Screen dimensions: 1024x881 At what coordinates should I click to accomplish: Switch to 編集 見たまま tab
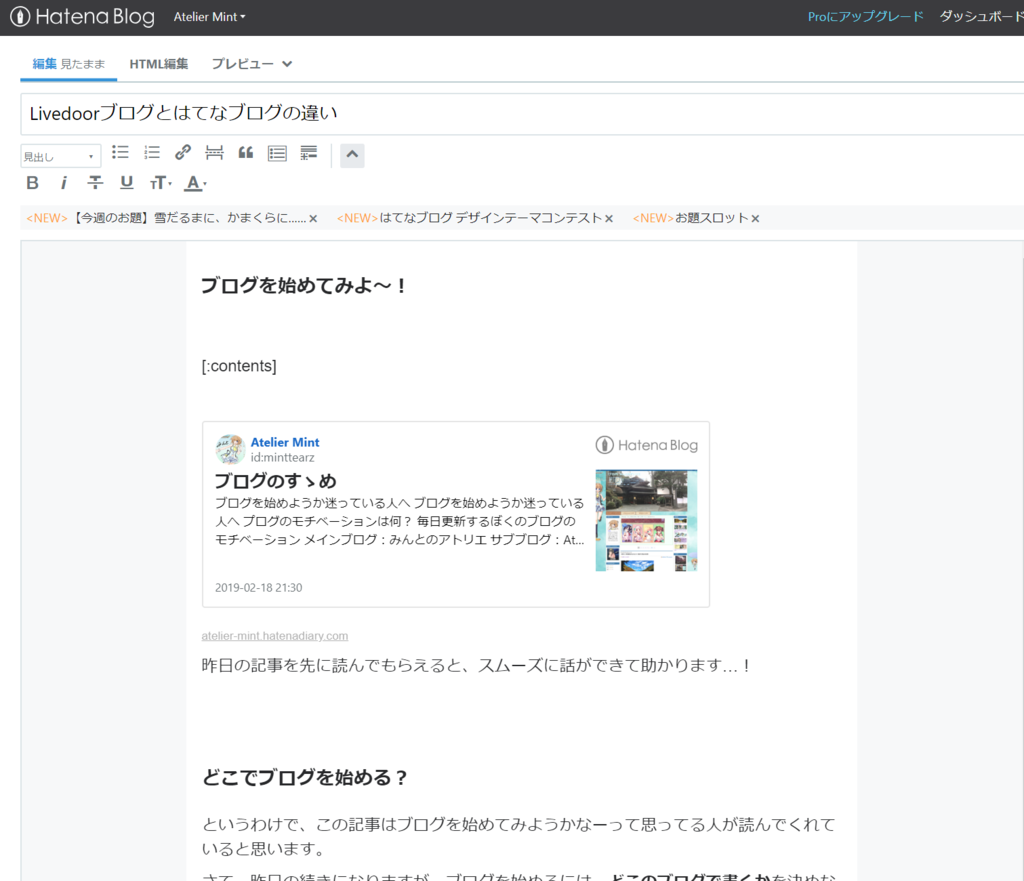coord(69,64)
